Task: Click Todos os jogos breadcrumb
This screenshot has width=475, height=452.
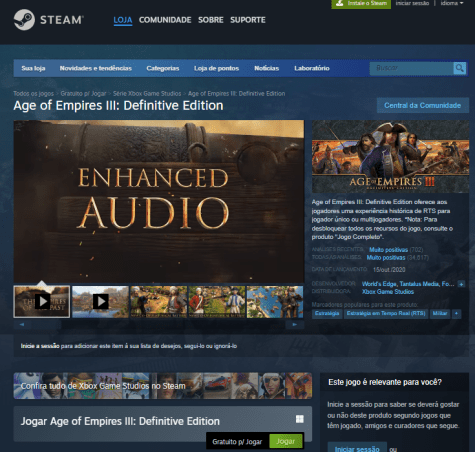Action: click(x=33, y=94)
